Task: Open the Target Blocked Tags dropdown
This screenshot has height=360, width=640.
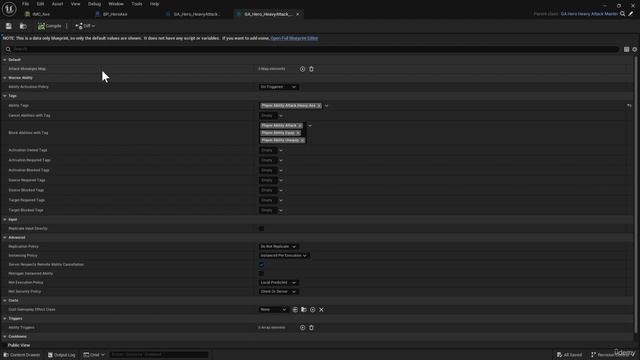Action: (281, 210)
